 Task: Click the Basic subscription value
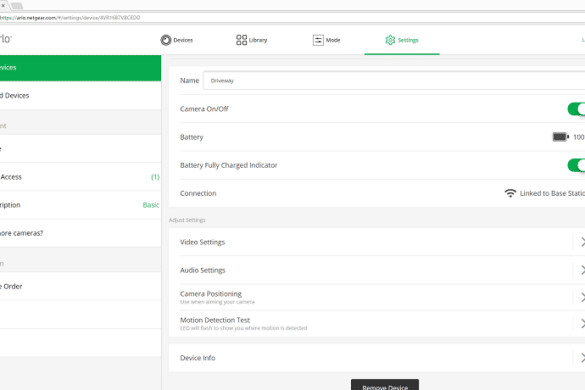[x=151, y=205]
